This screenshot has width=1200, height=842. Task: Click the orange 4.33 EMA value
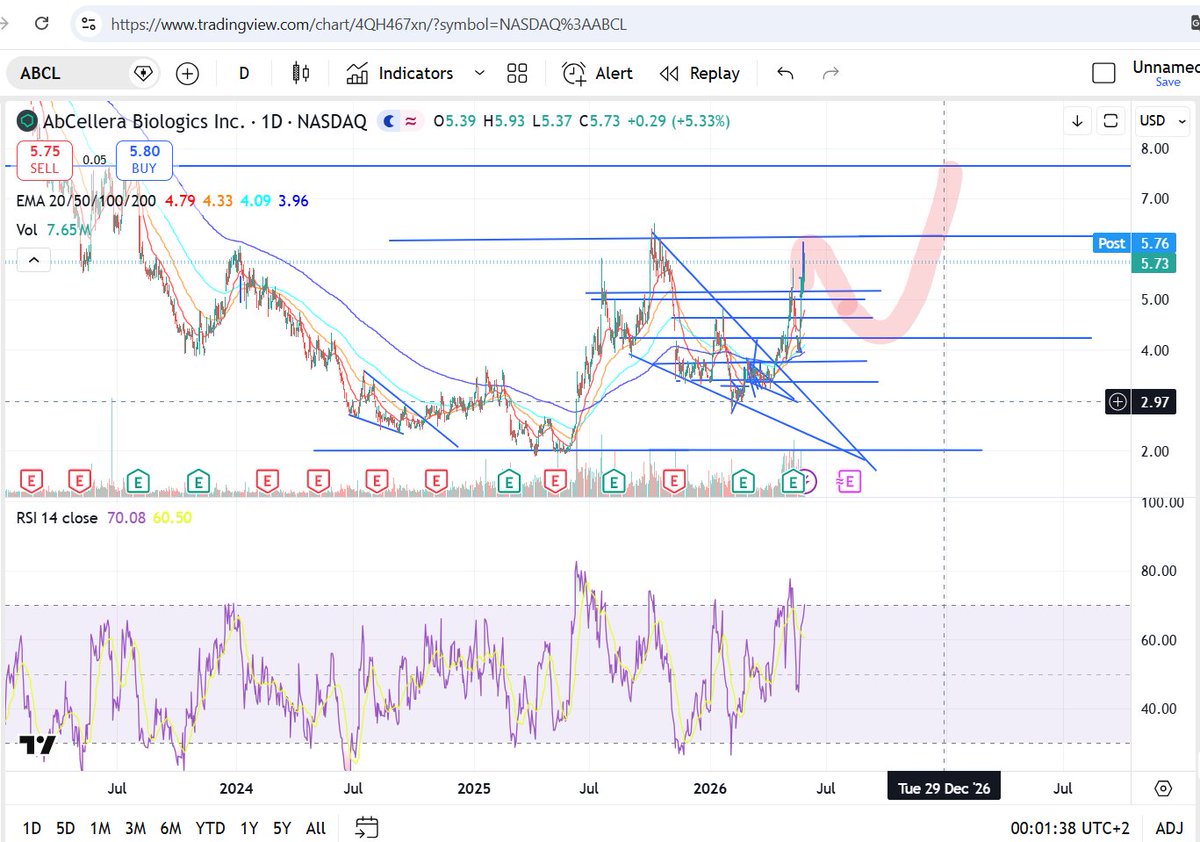pos(217,201)
